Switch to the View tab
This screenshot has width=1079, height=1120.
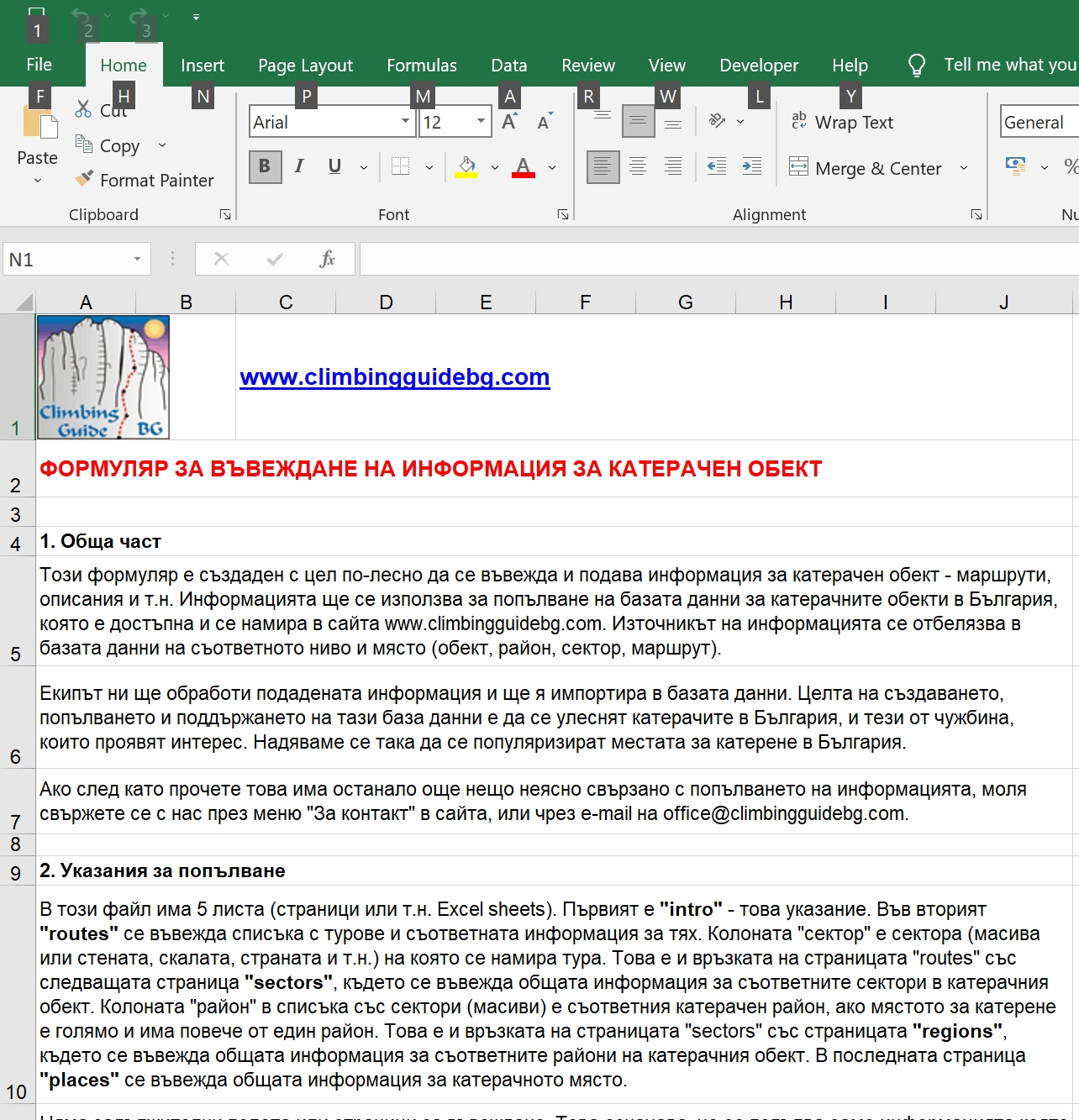click(x=667, y=66)
